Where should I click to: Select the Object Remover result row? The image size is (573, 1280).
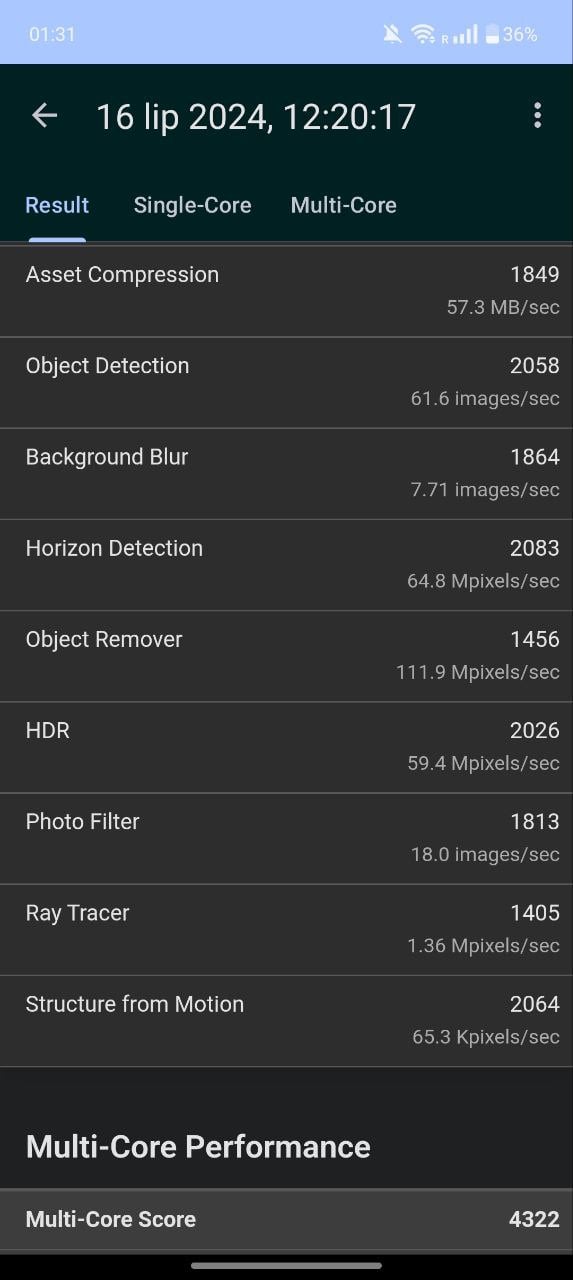click(x=286, y=656)
